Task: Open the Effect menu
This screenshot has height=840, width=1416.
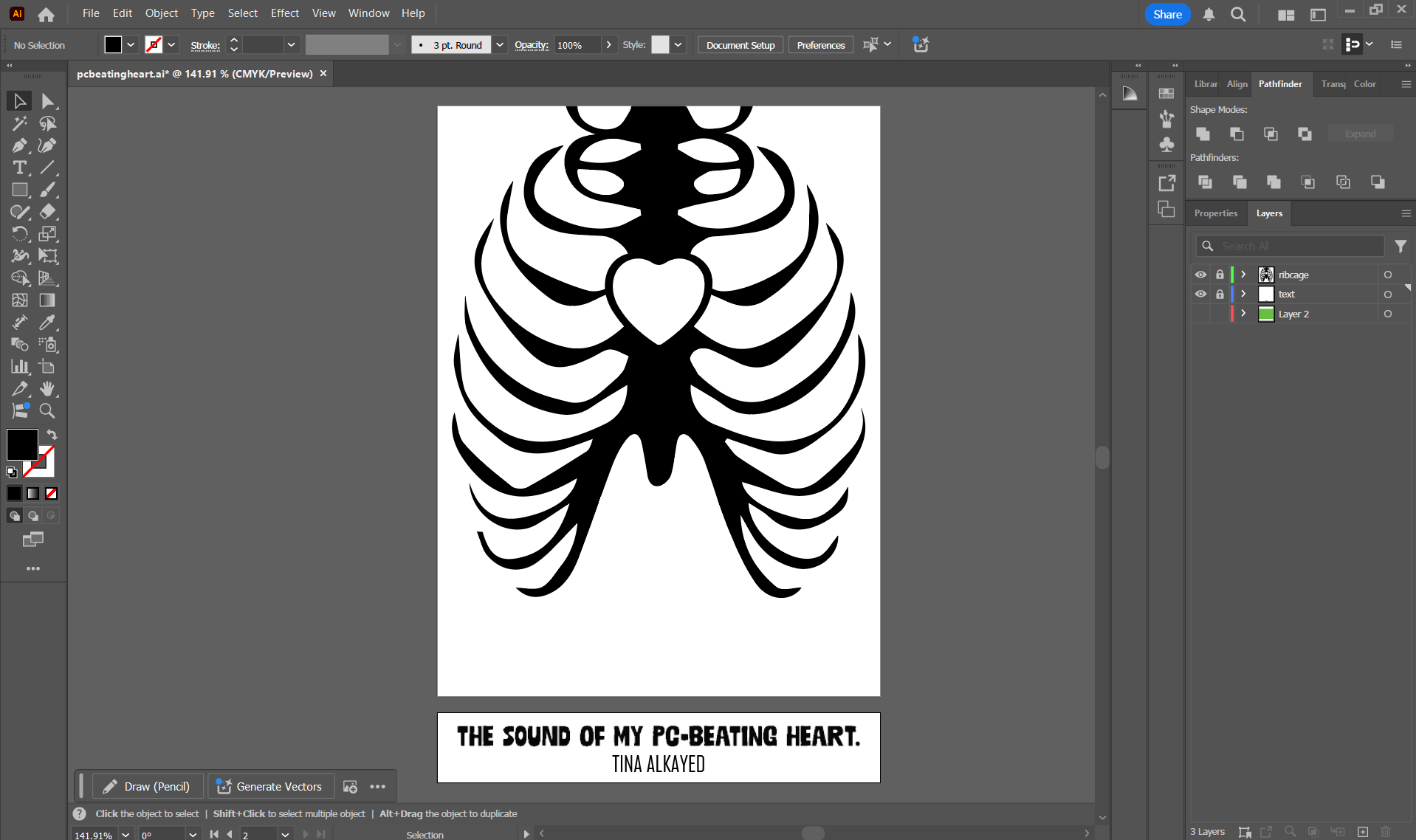Action: [284, 13]
